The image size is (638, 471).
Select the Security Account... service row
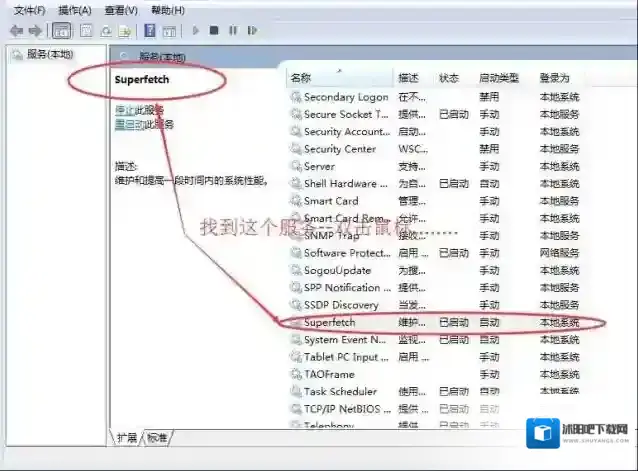point(435,132)
